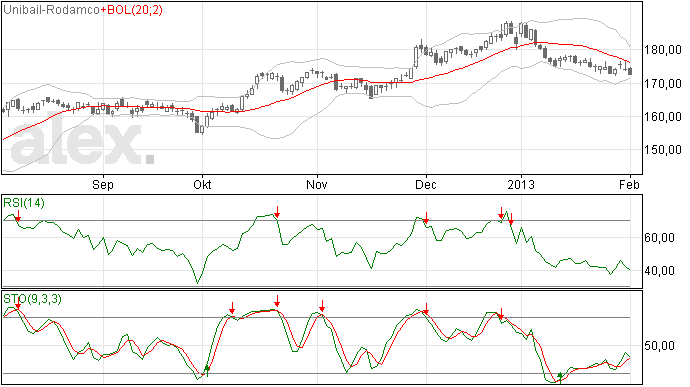Click the stochastic 50,00 axis value
Screen dimensions: 690x387
click(659, 346)
